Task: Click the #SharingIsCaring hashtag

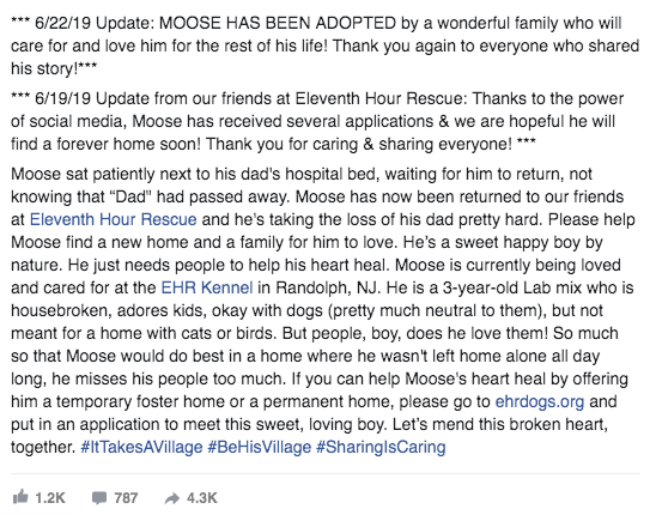Action: 381,447
